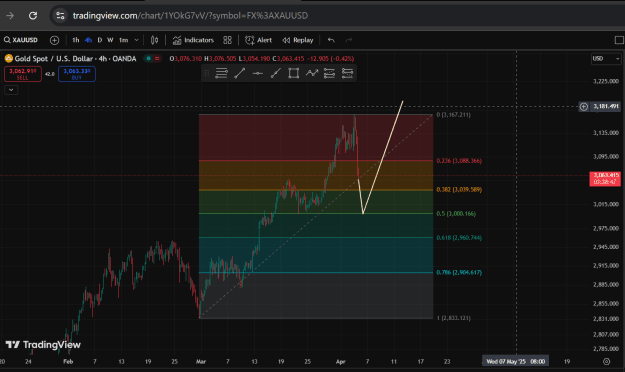The width and height of the screenshot is (625, 372).
Task: Click the plus button at crosshair price
Action: 584,106
